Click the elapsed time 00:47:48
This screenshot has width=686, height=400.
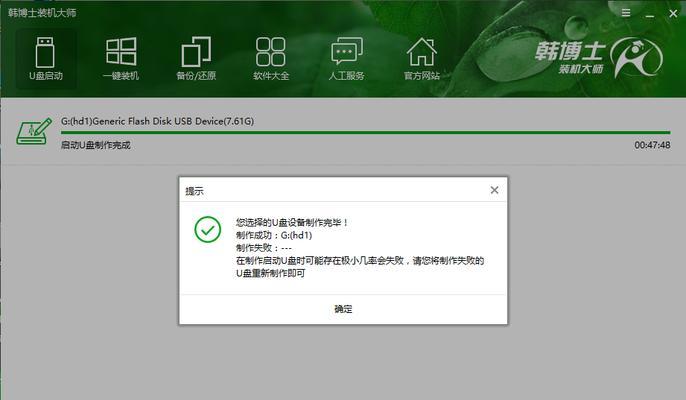(652, 145)
